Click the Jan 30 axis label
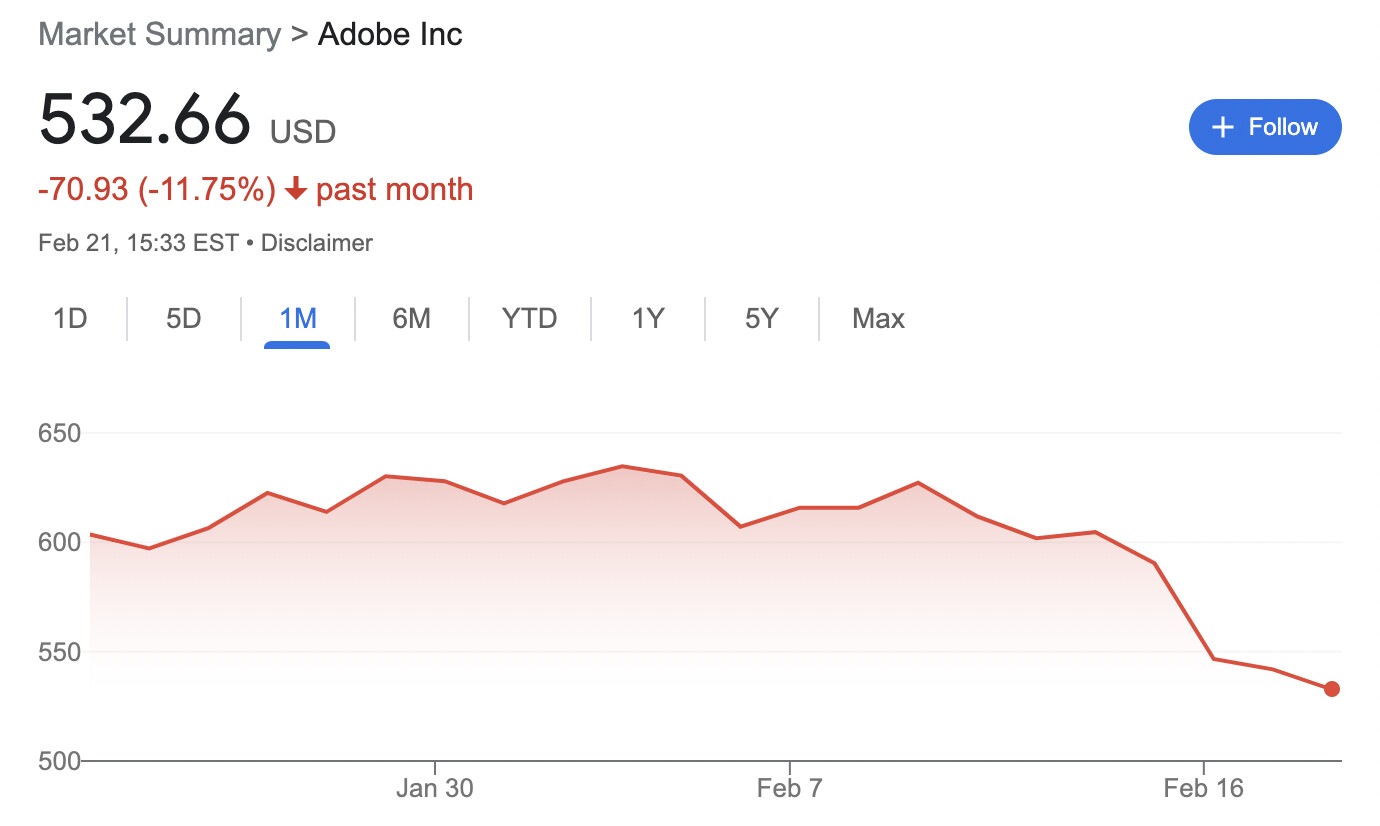The image size is (1380, 826). click(x=435, y=788)
